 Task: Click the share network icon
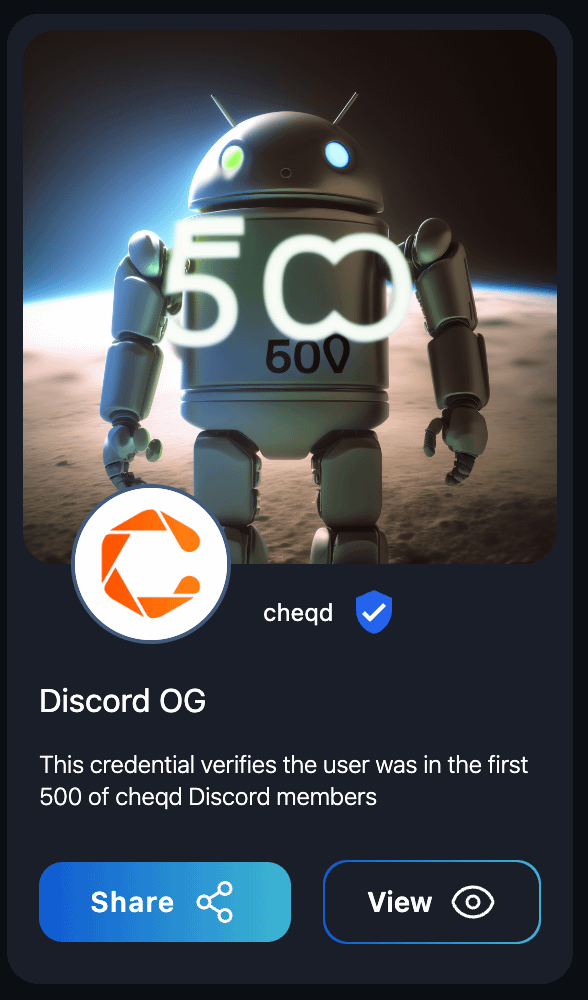[x=215, y=902]
